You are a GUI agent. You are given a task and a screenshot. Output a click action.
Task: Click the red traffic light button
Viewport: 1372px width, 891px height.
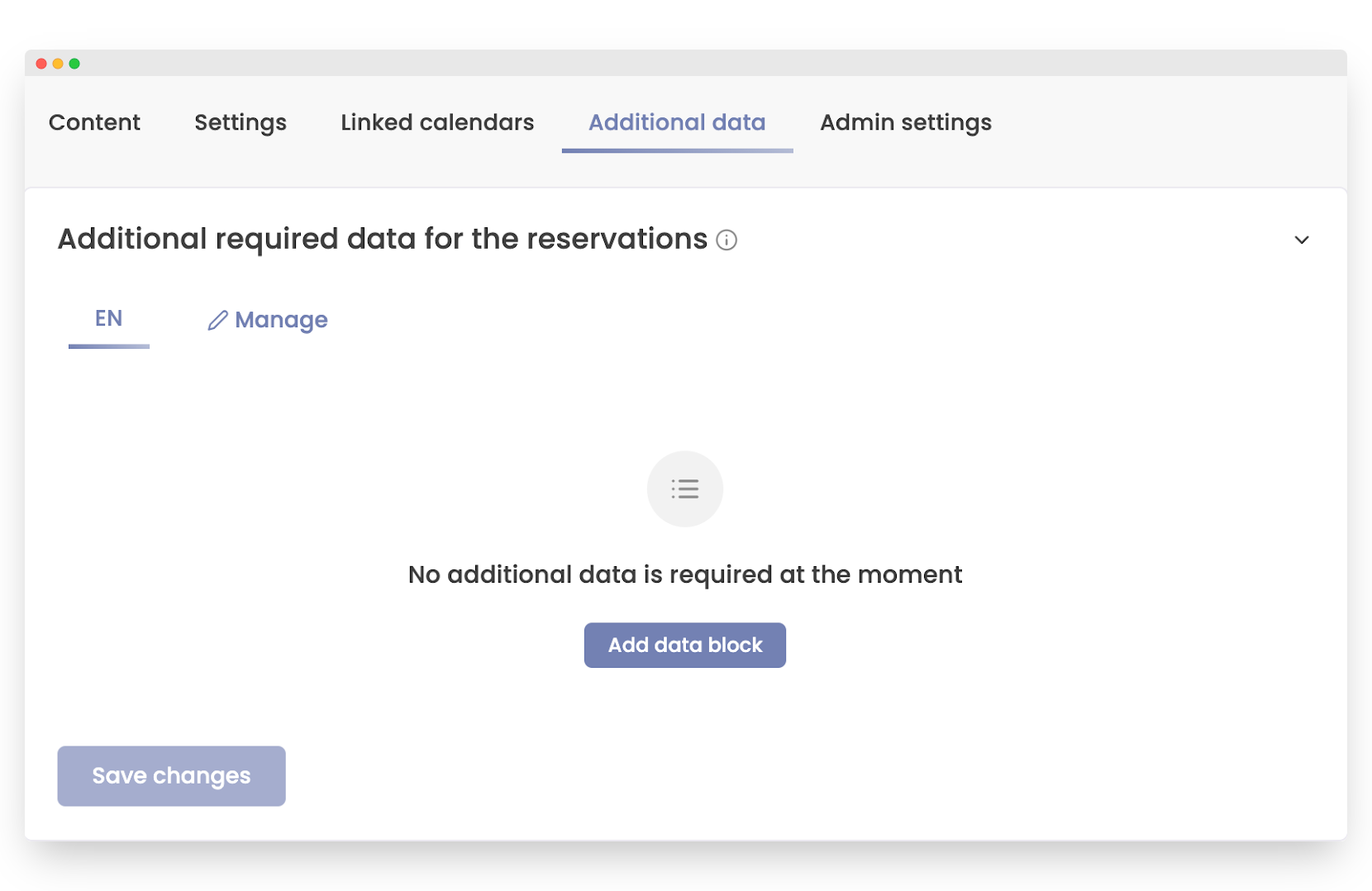click(40, 63)
